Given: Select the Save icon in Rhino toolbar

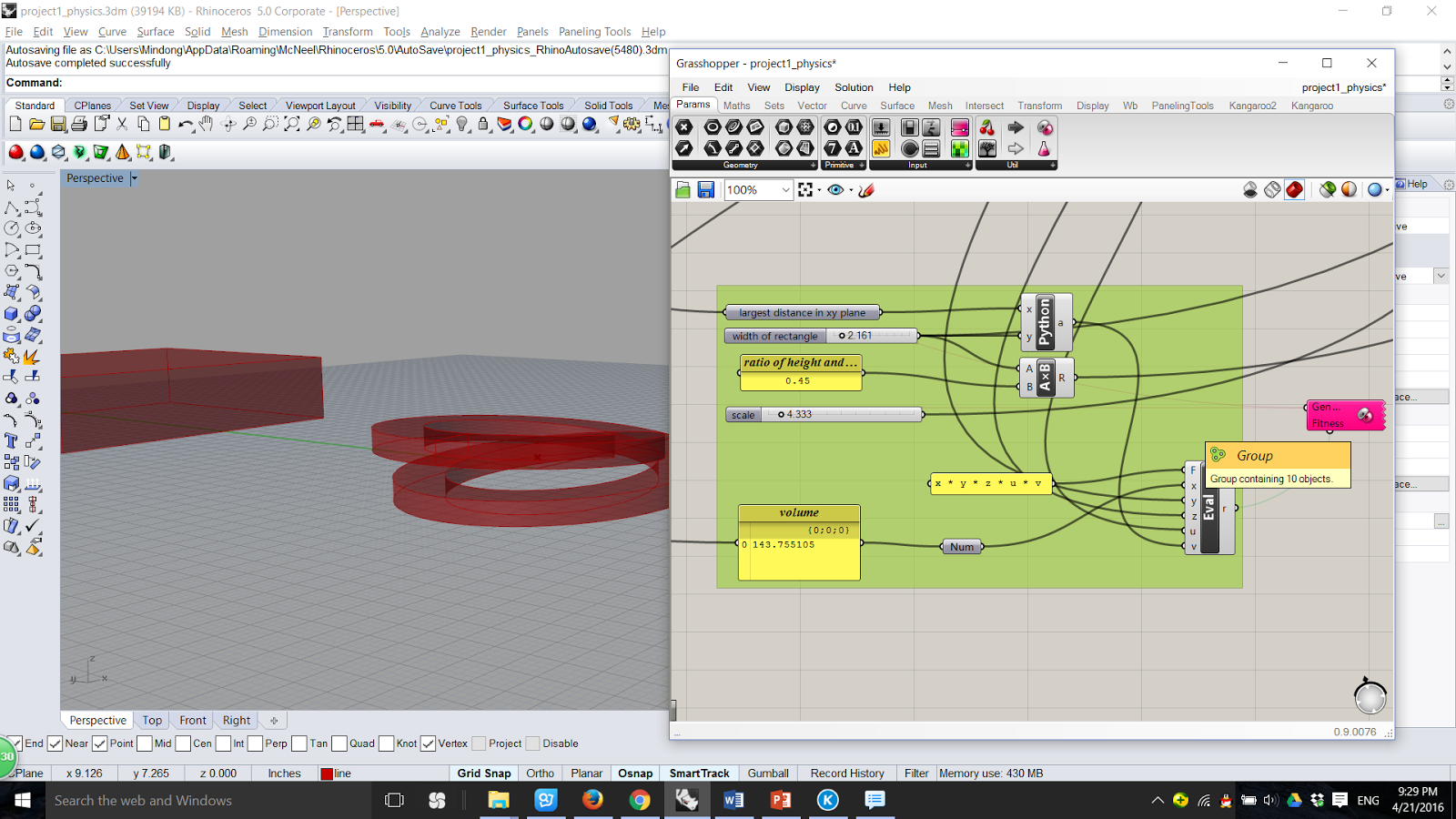Looking at the screenshot, I should click(57, 126).
